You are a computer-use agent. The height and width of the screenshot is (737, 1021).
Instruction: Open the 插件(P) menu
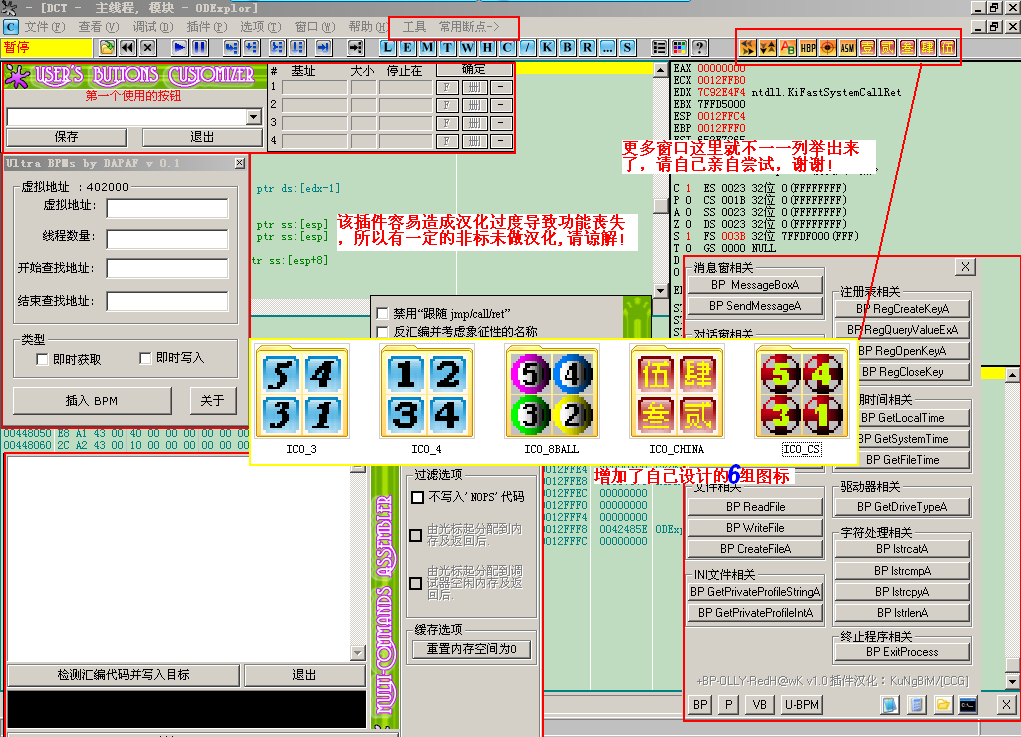pos(206,27)
